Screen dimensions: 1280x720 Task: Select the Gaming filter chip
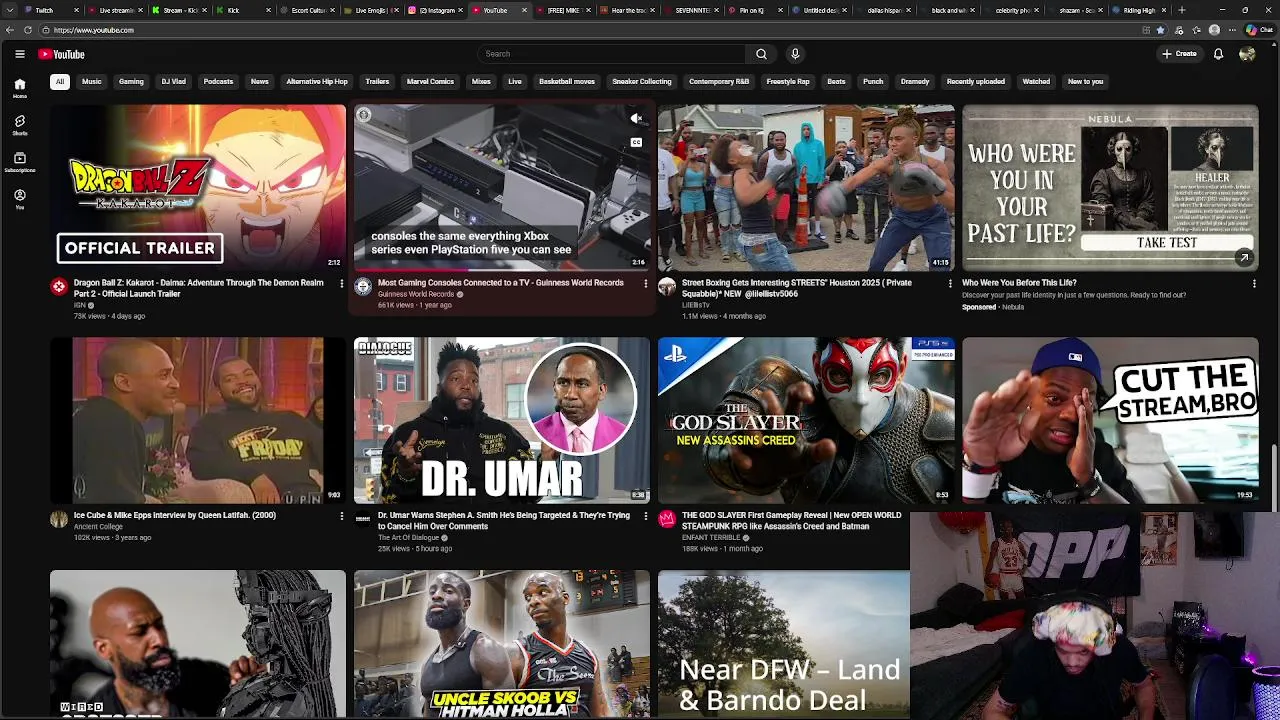tap(131, 82)
